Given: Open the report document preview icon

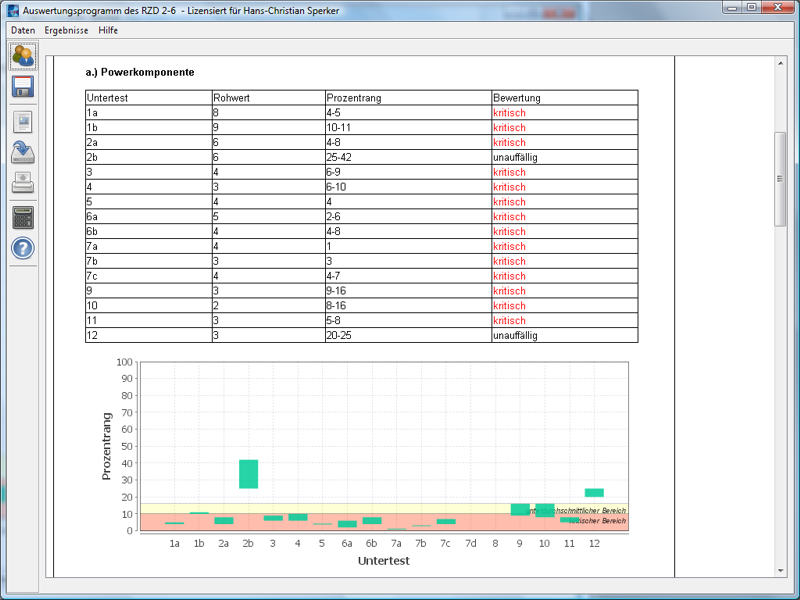Looking at the screenshot, I should tap(23, 122).
